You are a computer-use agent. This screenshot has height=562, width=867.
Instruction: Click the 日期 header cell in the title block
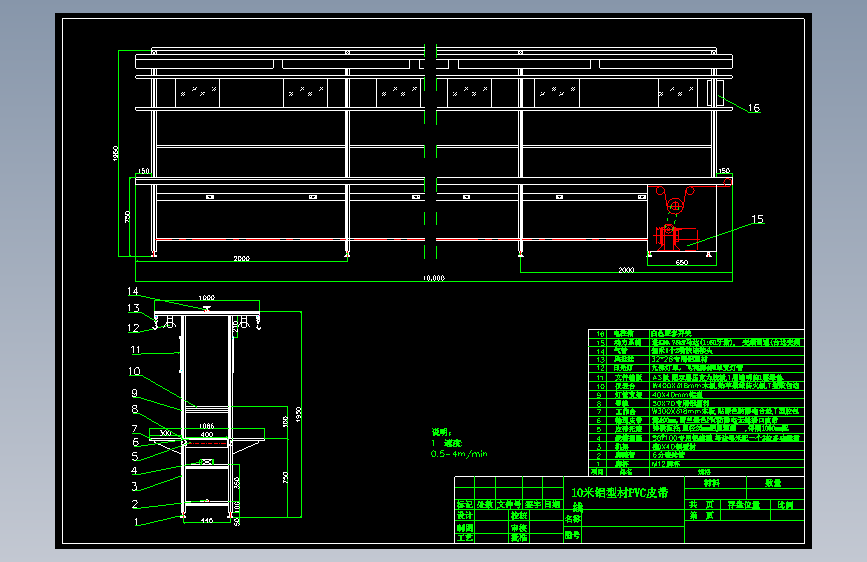coord(552,504)
